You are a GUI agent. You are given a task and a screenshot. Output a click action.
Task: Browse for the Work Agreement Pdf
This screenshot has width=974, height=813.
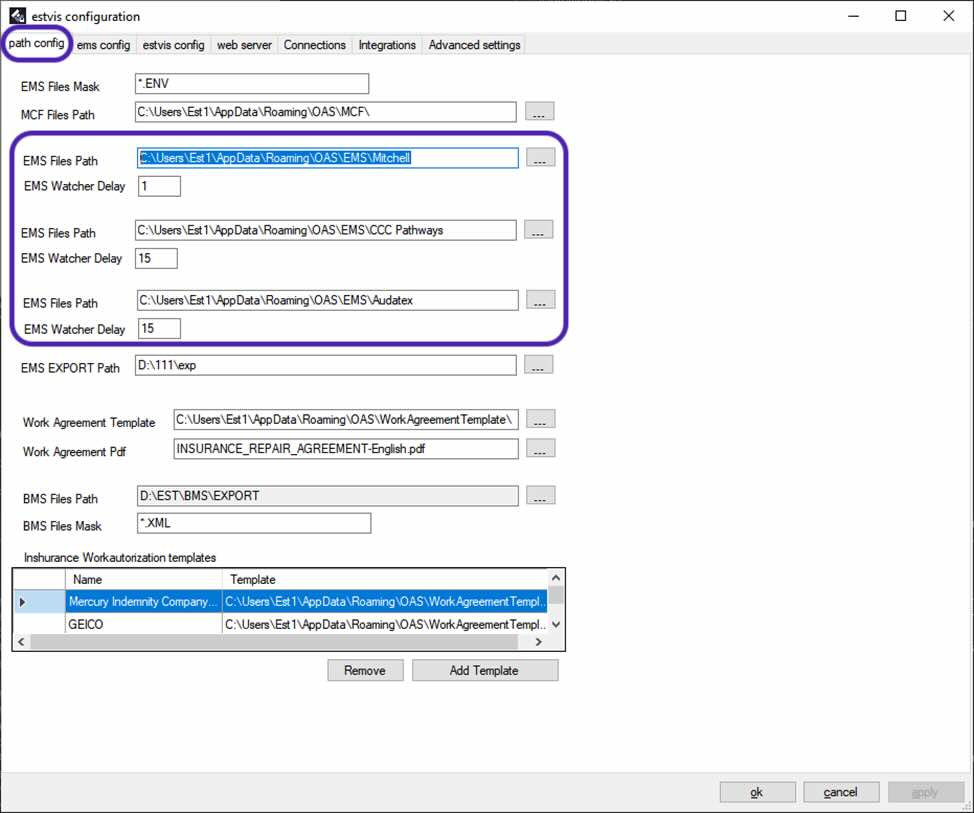[x=540, y=448]
